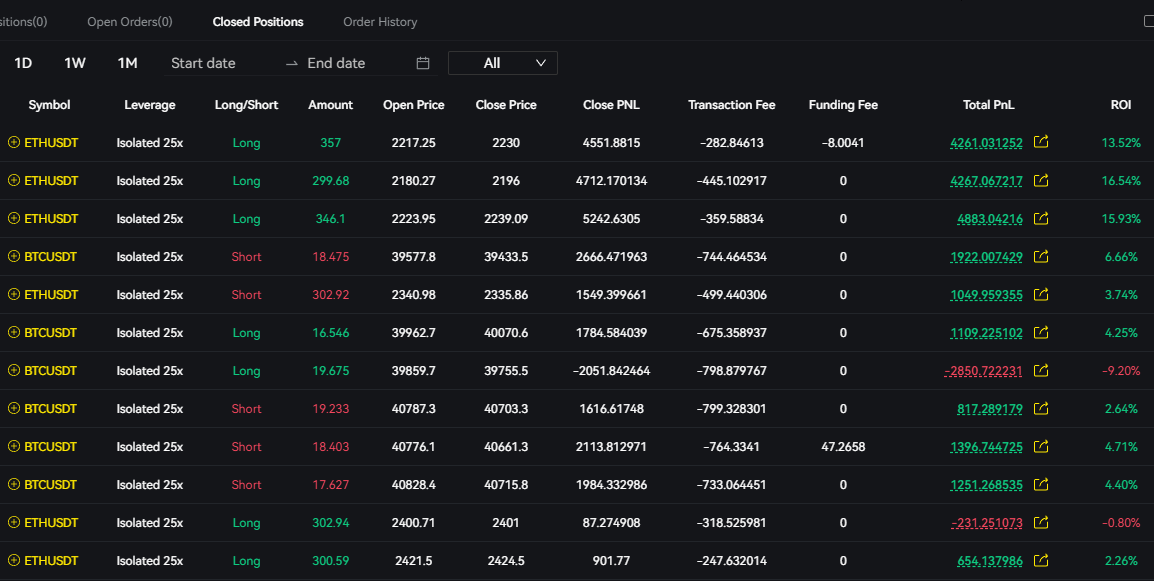
Task: Click plus icon beside BTCUSDT opened at 39577.8
Action: [x=13, y=257]
